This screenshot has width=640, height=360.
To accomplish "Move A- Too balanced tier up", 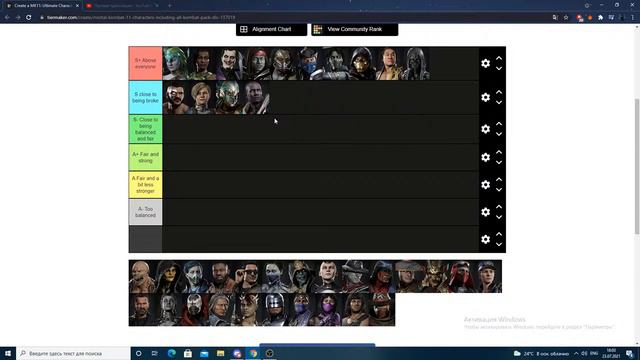I will click(499, 207).
